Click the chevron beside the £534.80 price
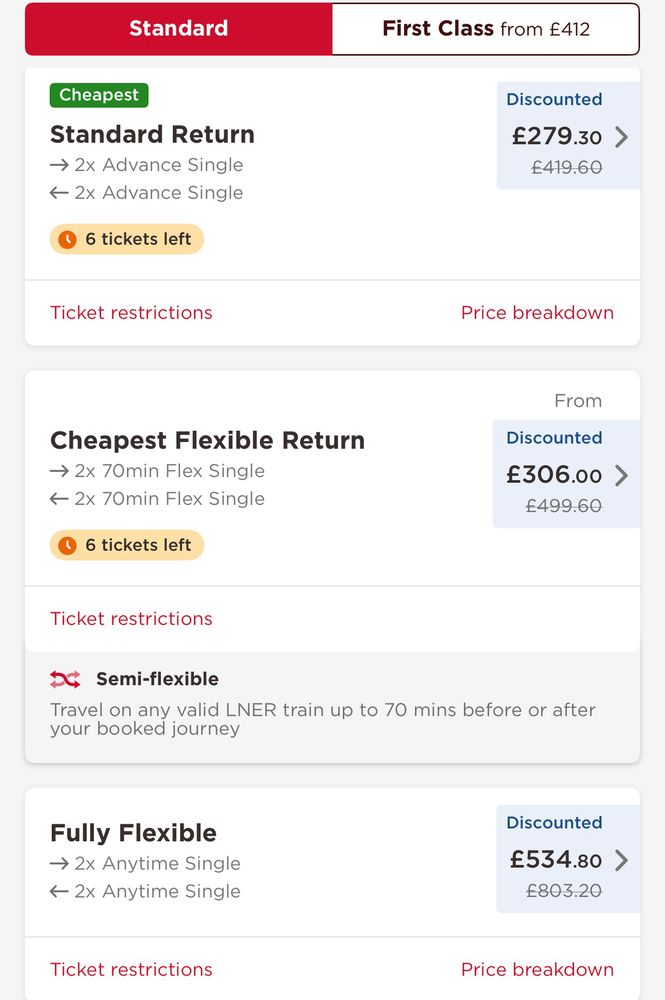 (x=621, y=860)
